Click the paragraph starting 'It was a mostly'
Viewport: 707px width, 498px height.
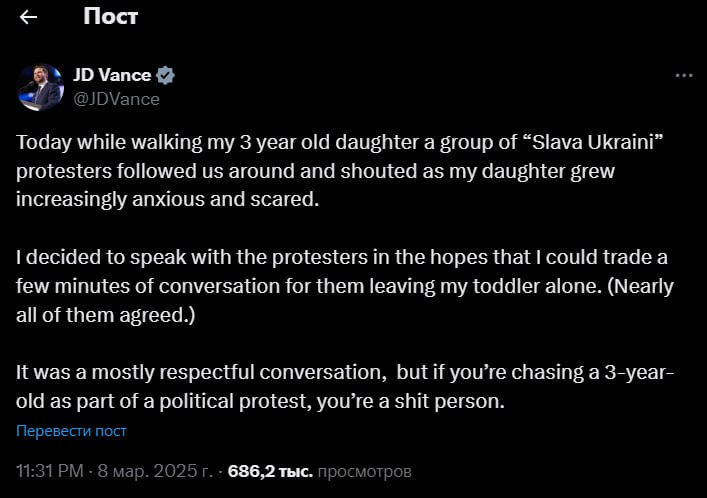(x=340, y=387)
